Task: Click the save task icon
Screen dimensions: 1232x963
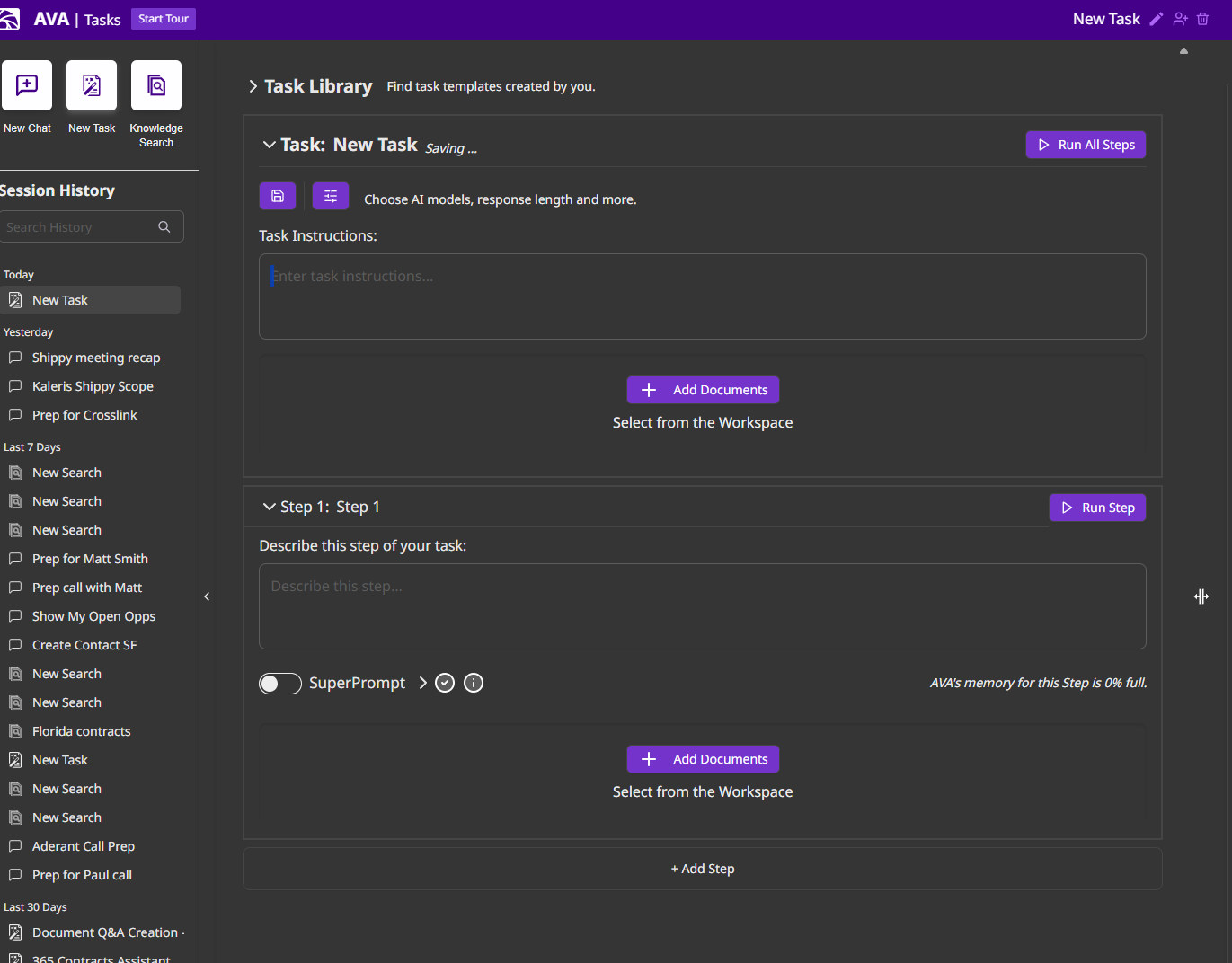Action: (277, 195)
